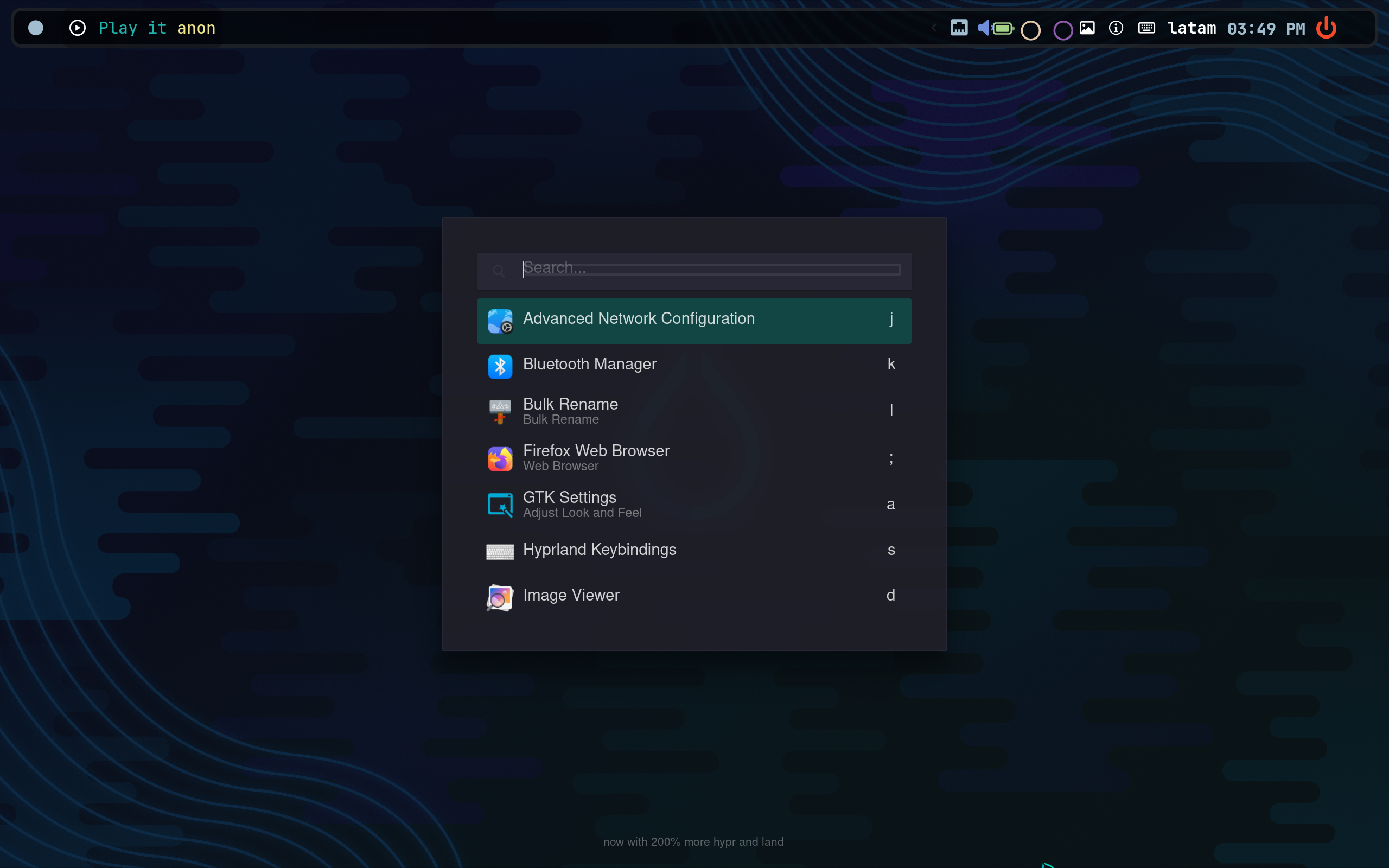Click the 'j' hint on the Advanced Network row
1389x868 pixels.
[x=891, y=318]
